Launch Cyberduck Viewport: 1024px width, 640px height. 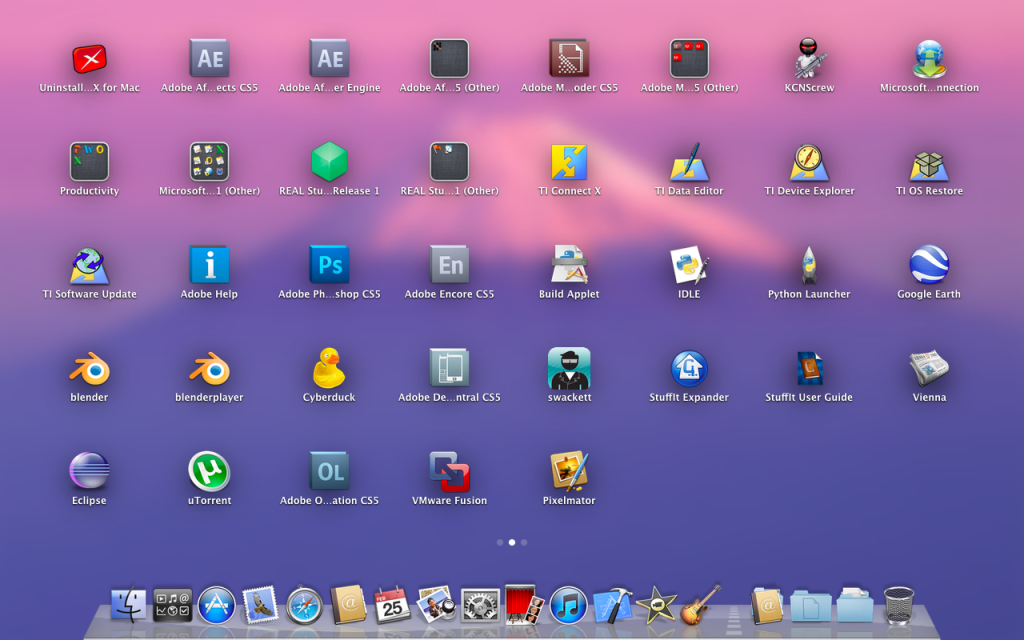tap(329, 368)
